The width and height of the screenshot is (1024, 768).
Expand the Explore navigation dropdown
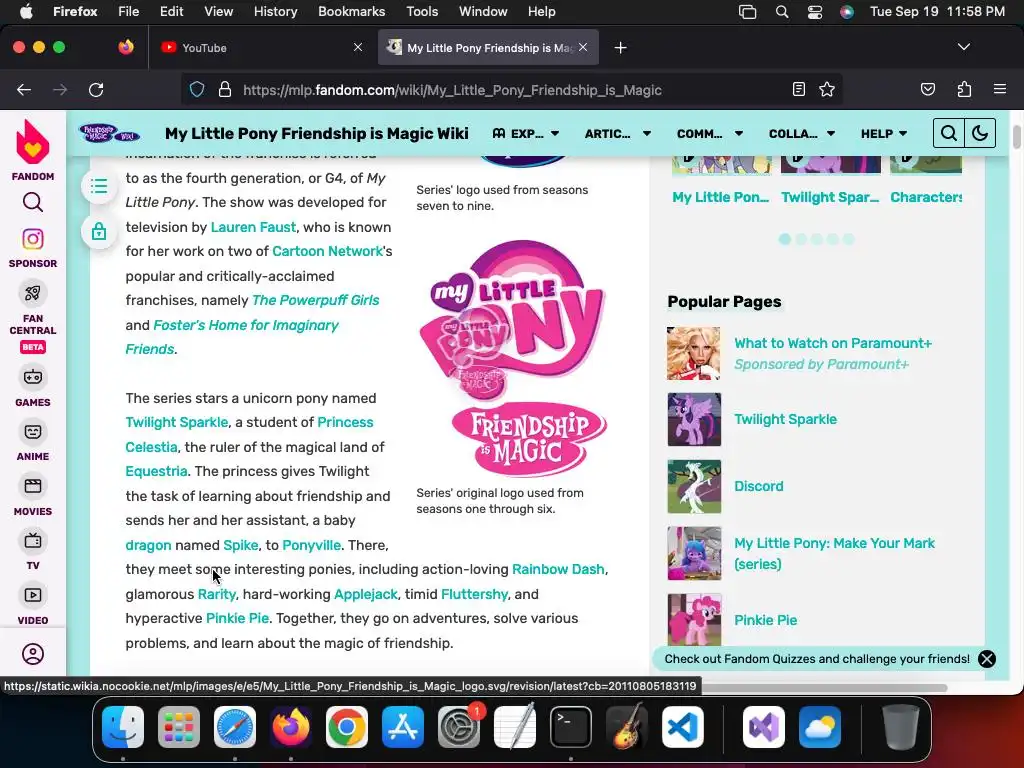click(x=526, y=133)
